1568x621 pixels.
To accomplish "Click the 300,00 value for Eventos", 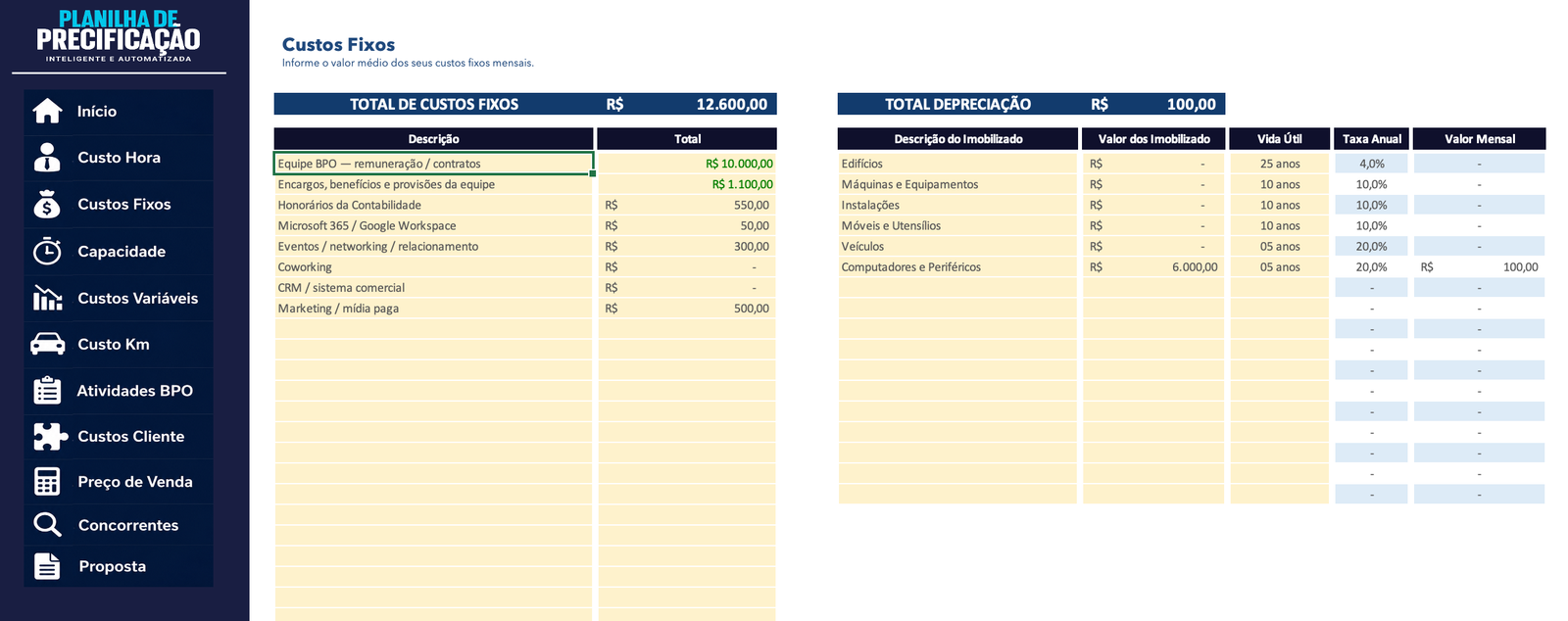I will coord(687,246).
